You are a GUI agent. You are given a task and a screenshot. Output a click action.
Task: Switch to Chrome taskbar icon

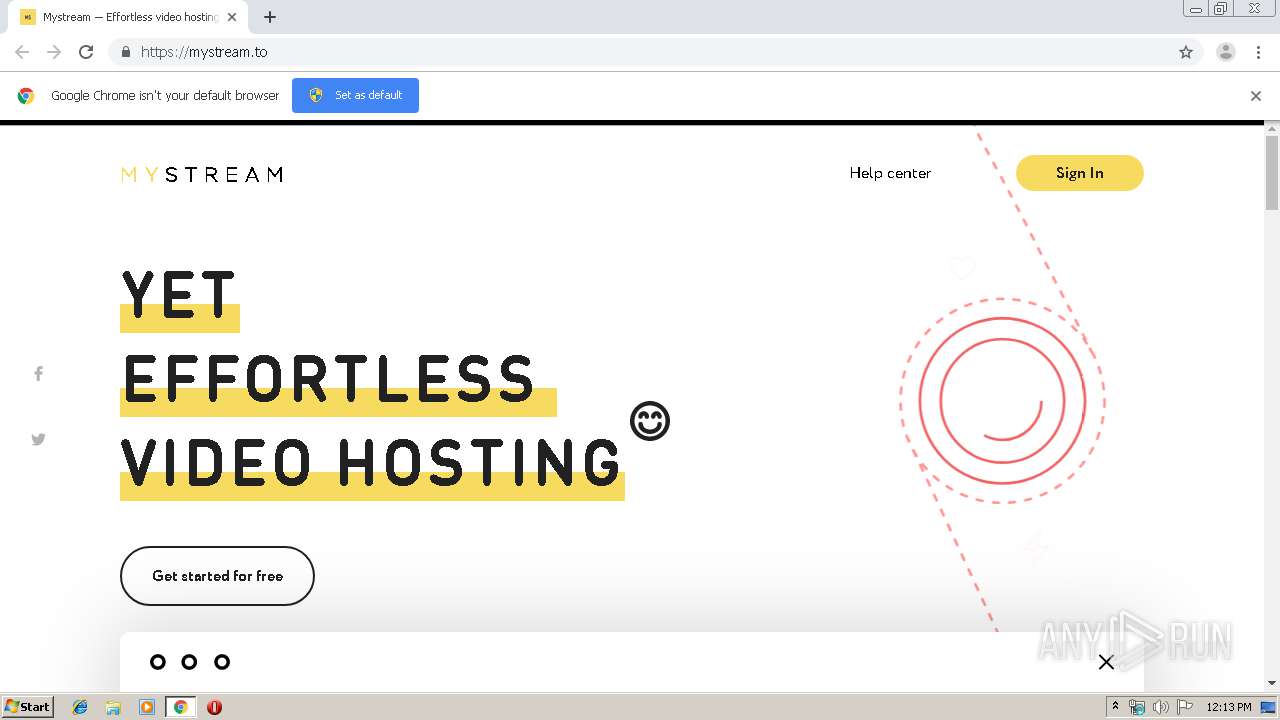[180, 707]
